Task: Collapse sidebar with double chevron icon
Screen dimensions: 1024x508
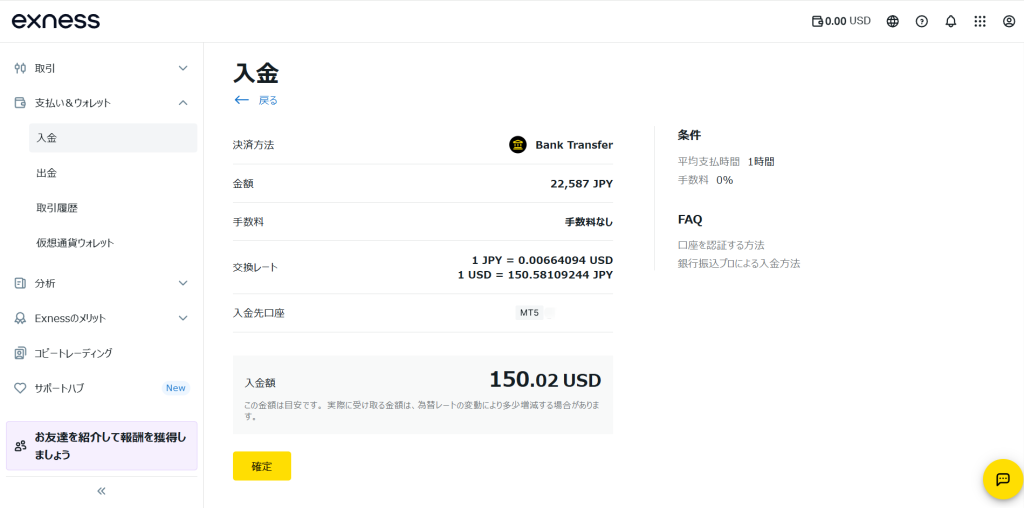Action: point(101,491)
